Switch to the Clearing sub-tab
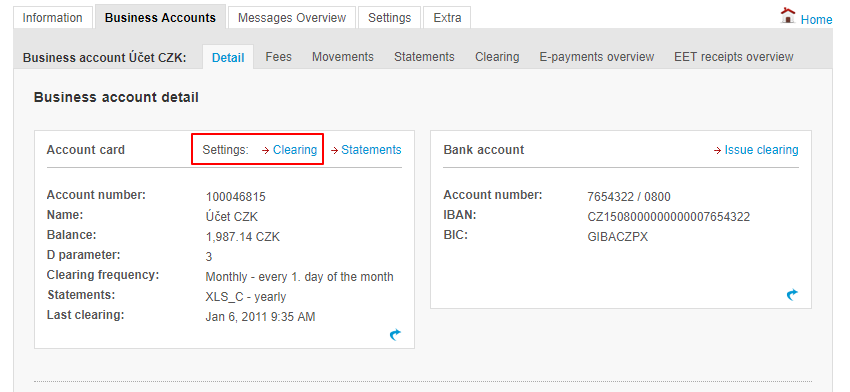The width and height of the screenshot is (850, 392). (x=497, y=56)
